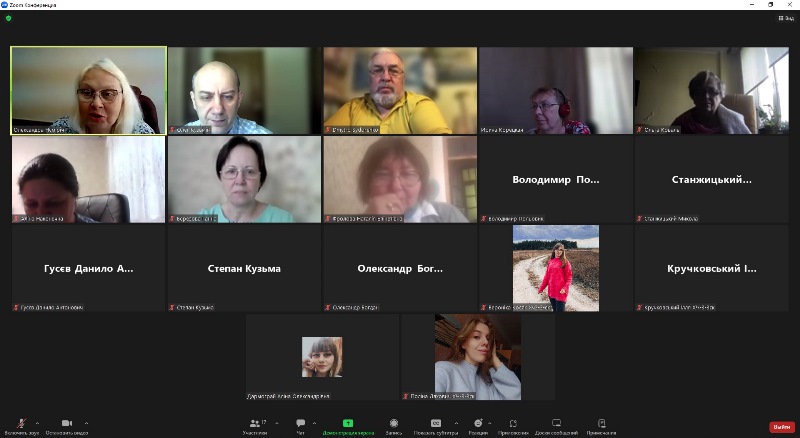Select the Володимир По... participant tile
The image size is (800, 438).
pos(556,179)
